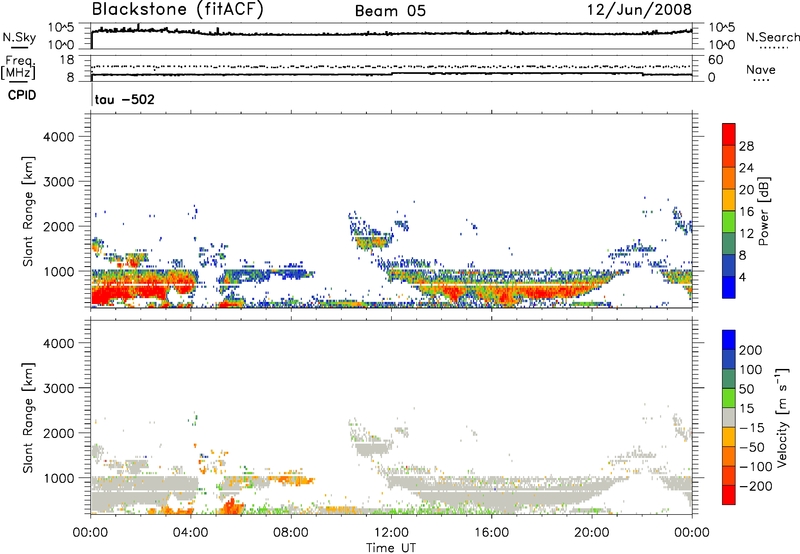The height and width of the screenshot is (554, 800).
Task: Click the "08:00" time tick label
Action: [x=291, y=533]
